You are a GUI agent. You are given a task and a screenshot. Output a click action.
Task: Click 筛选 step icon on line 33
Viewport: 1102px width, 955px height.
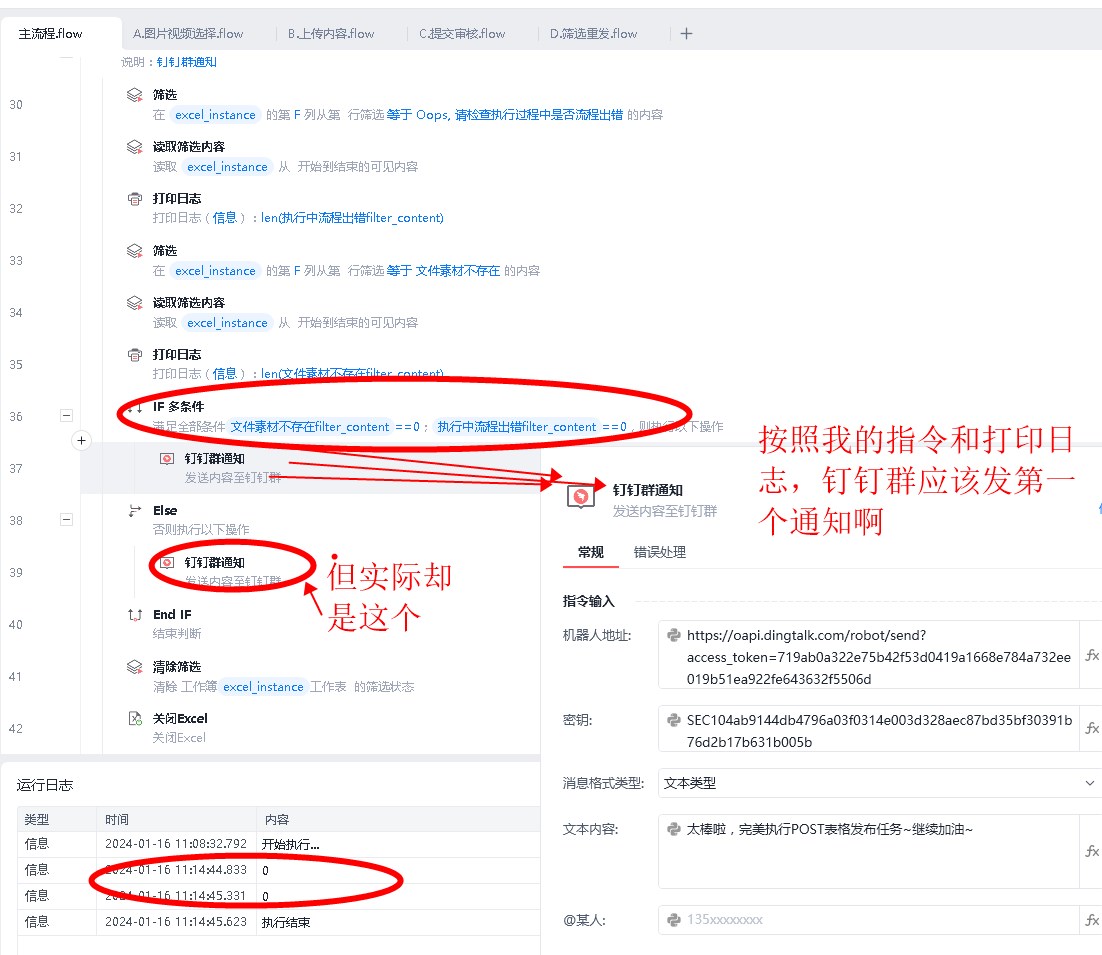point(134,251)
